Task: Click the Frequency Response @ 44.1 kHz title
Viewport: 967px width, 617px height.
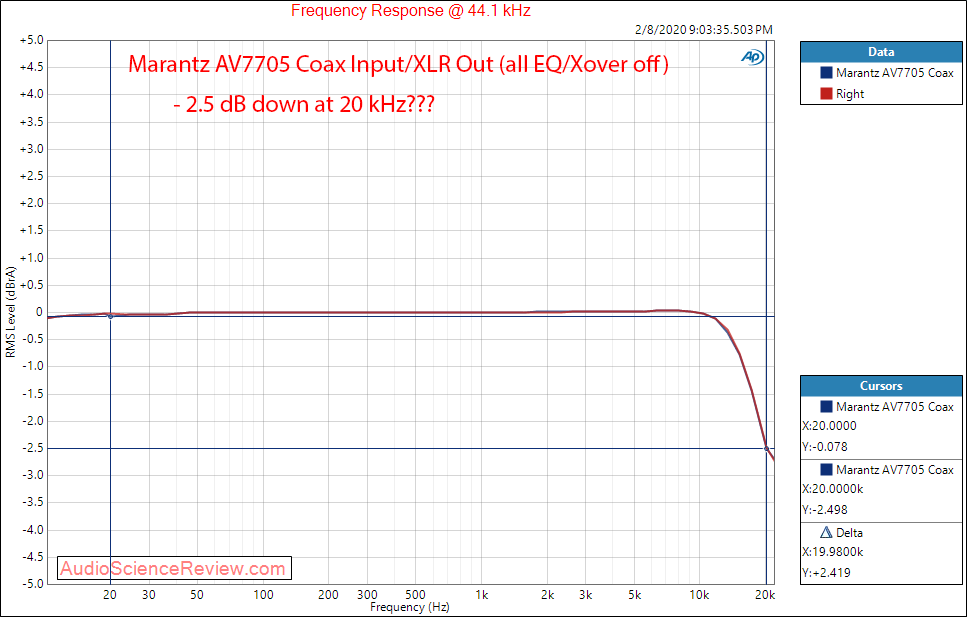Action: pos(411,10)
